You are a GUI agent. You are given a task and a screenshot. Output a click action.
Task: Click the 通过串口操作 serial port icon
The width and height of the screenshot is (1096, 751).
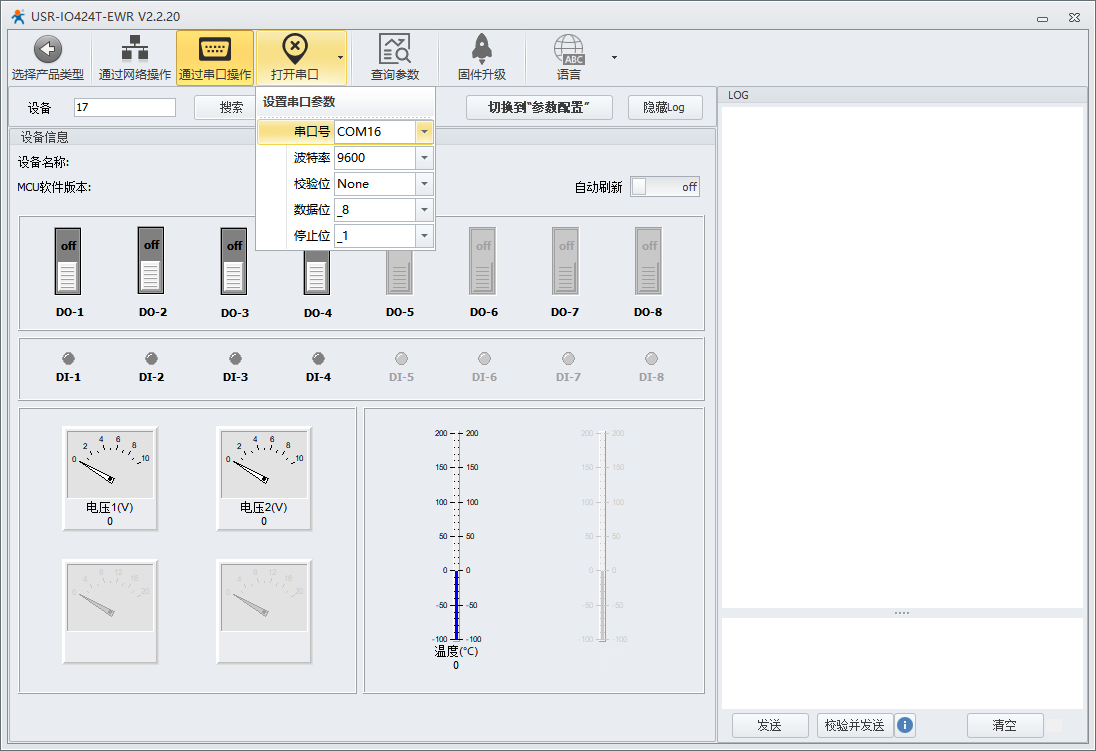[215, 49]
